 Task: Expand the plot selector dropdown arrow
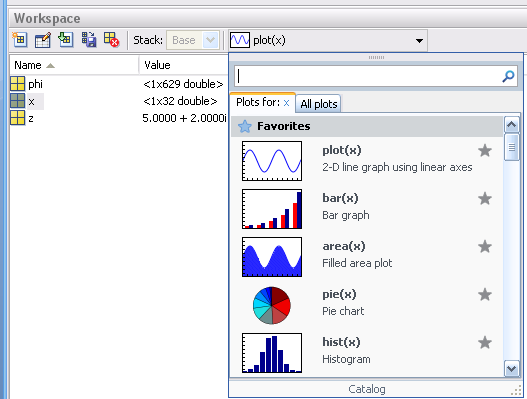[x=419, y=41]
